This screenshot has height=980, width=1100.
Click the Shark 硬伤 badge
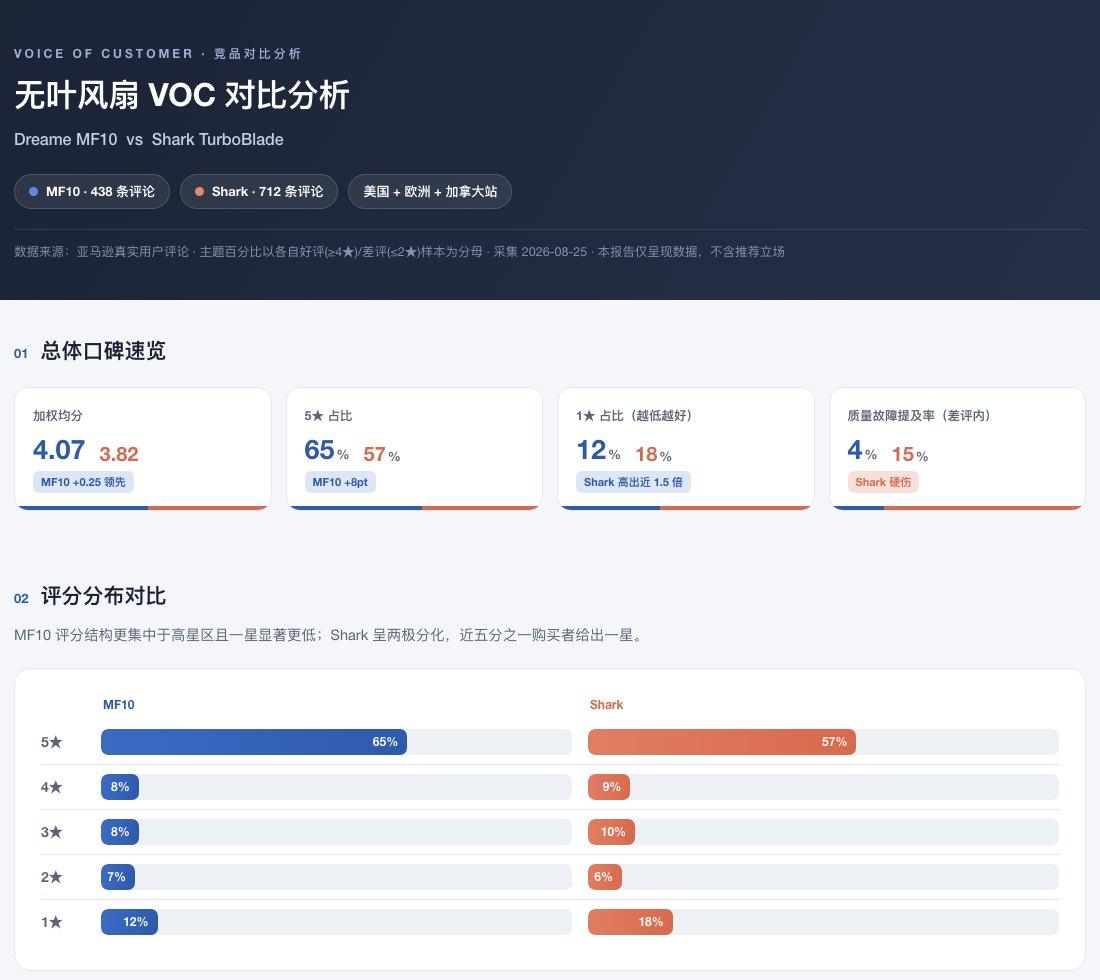(x=883, y=482)
